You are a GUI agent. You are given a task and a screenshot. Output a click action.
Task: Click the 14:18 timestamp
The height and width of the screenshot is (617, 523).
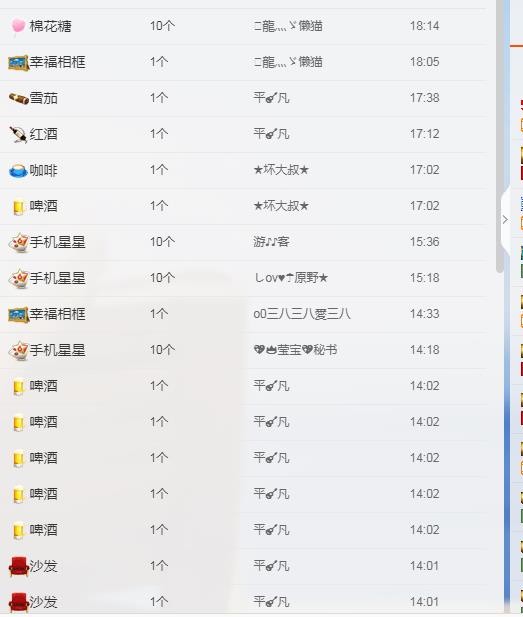coord(424,350)
